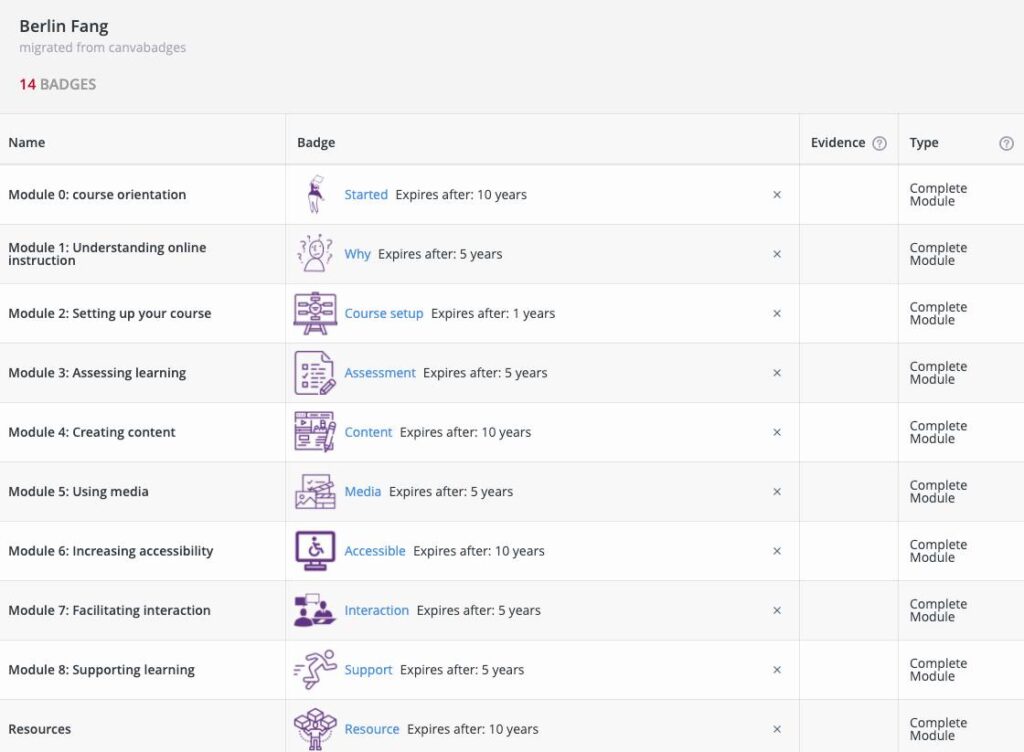Click the Interaction badge icon
This screenshot has width=1024, height=752.
pos(315,610)
